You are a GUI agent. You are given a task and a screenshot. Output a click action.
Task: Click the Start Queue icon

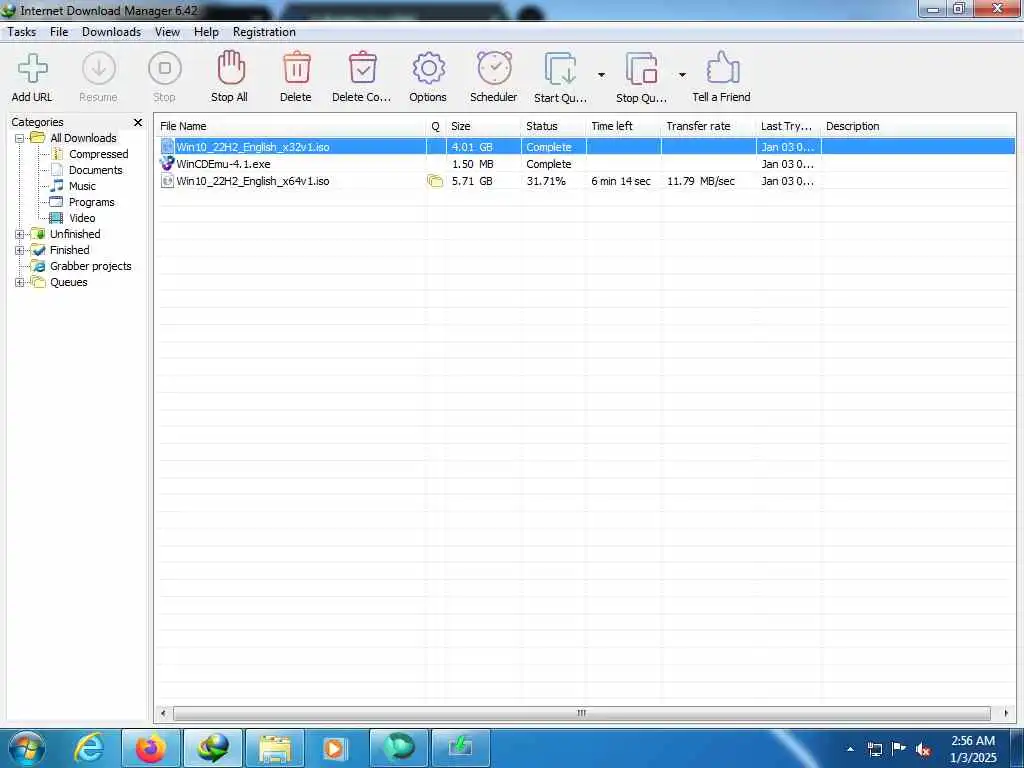(x=560, y=69)
